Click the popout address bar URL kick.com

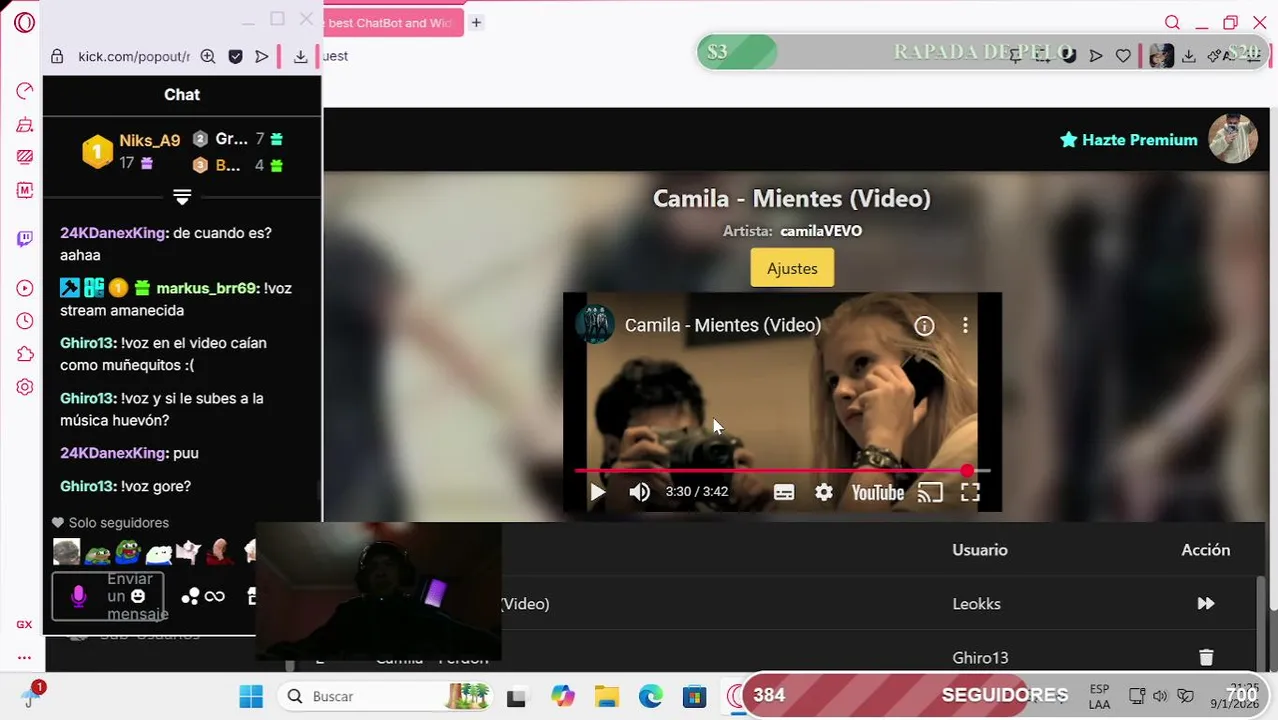[x=134, y=57]
